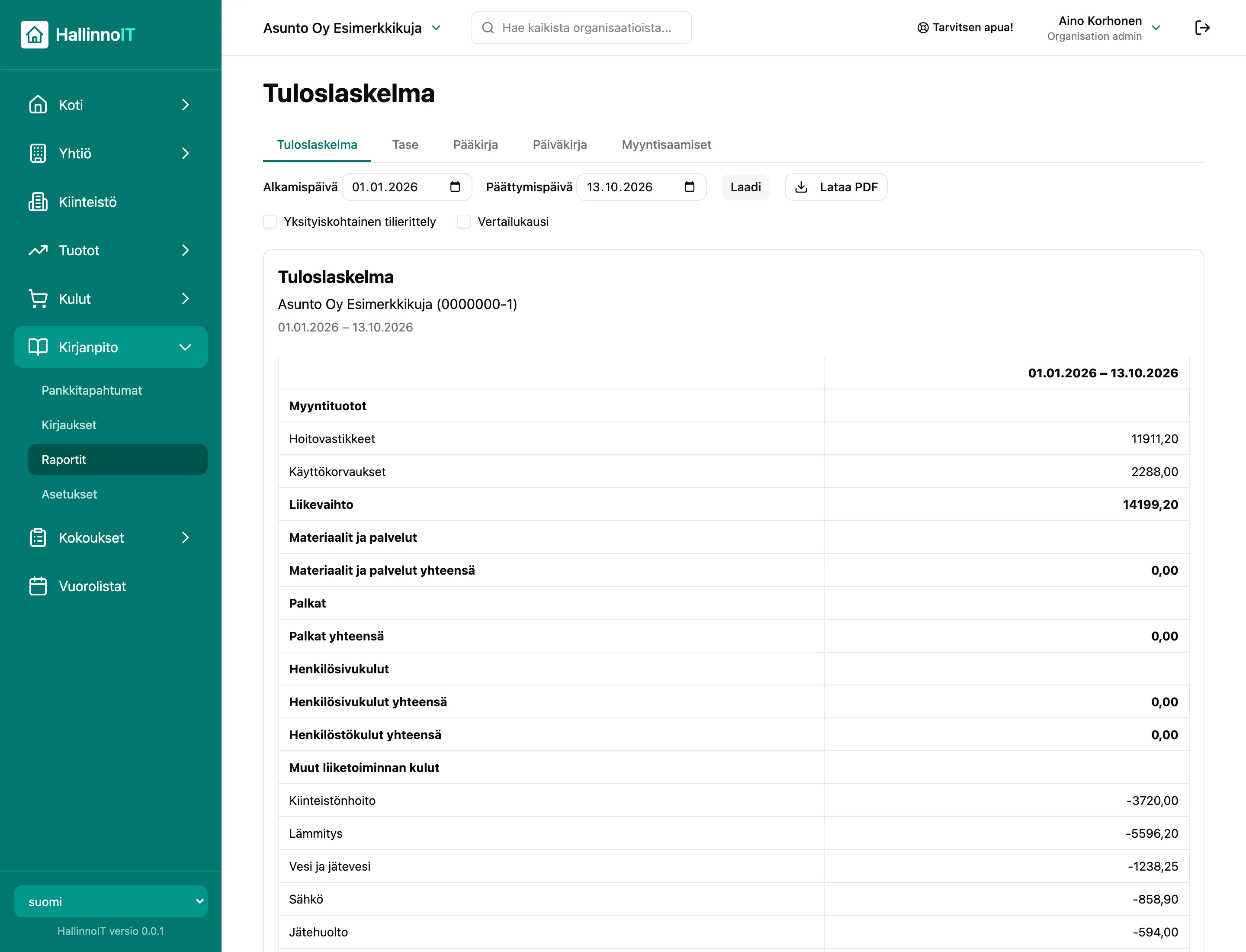This screenshot has height=952, width=1246.
Task: Open Pankkitapahtumat in sidebar
Action: click(x=118, y=390)
